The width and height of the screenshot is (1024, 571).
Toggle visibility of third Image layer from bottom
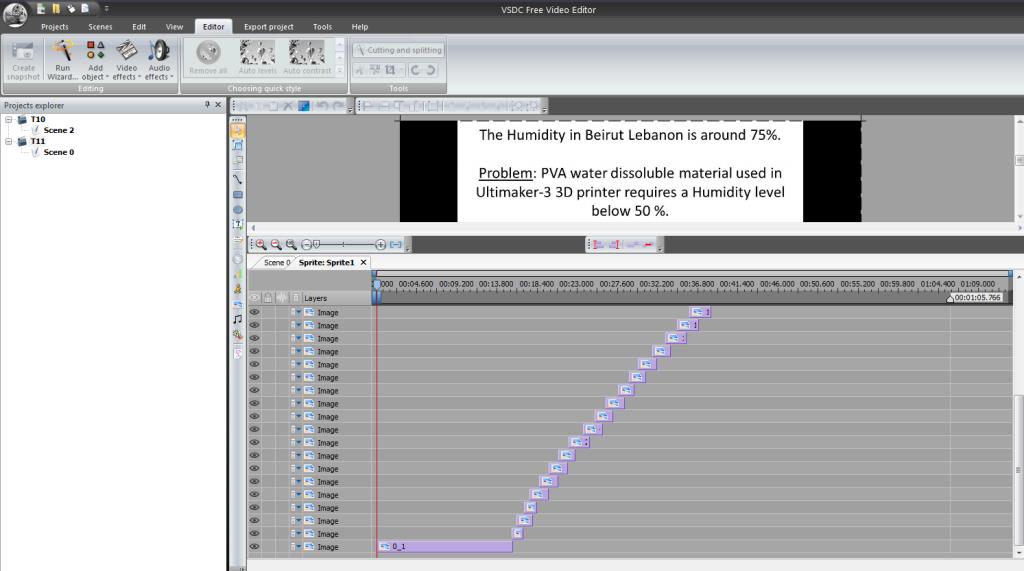pos(255,521)
